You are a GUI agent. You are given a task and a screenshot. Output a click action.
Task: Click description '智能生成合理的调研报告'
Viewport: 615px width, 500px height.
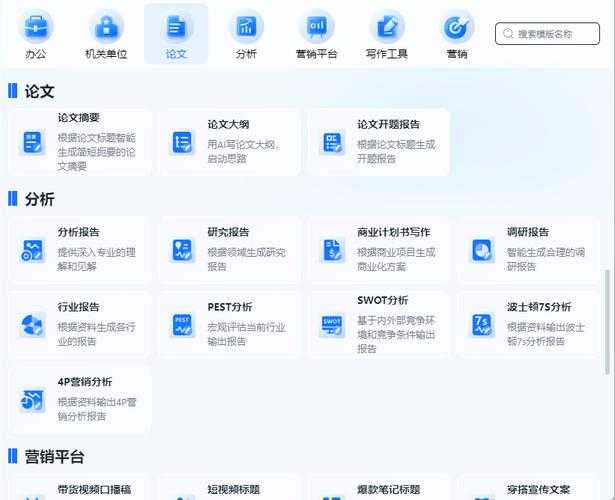(x=546, y=259)
